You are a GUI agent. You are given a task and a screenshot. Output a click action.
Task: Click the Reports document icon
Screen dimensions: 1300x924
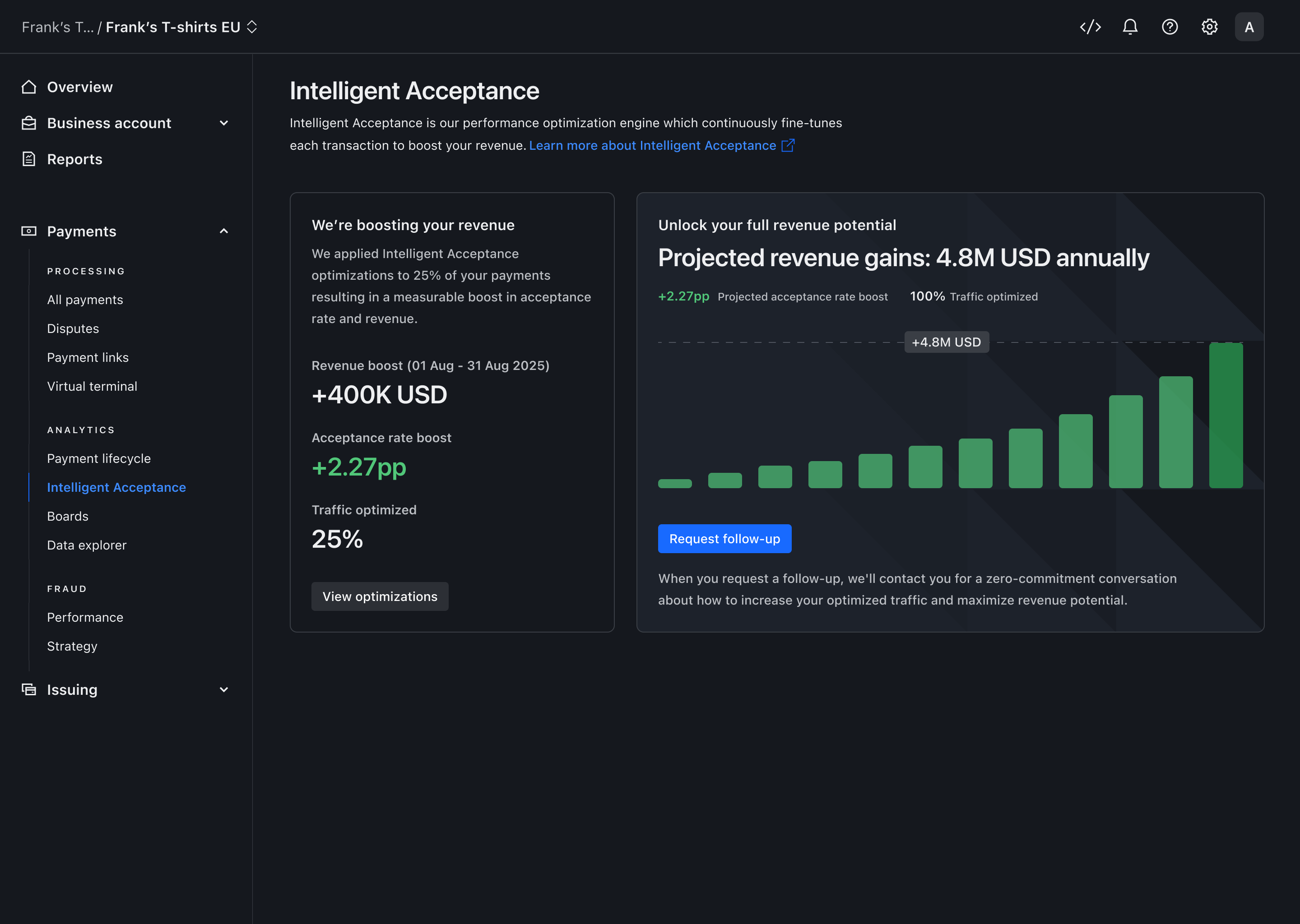tap(29, 159)
